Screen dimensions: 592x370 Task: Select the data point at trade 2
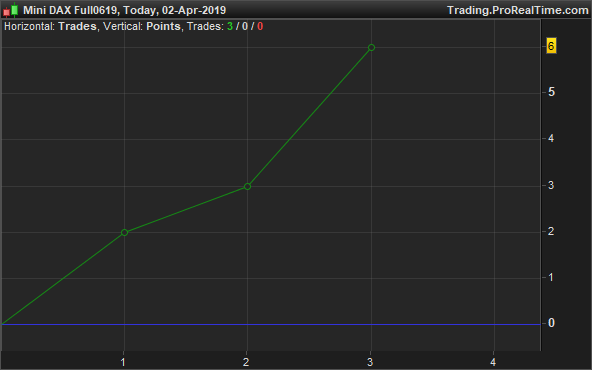[x=247, y=187]
